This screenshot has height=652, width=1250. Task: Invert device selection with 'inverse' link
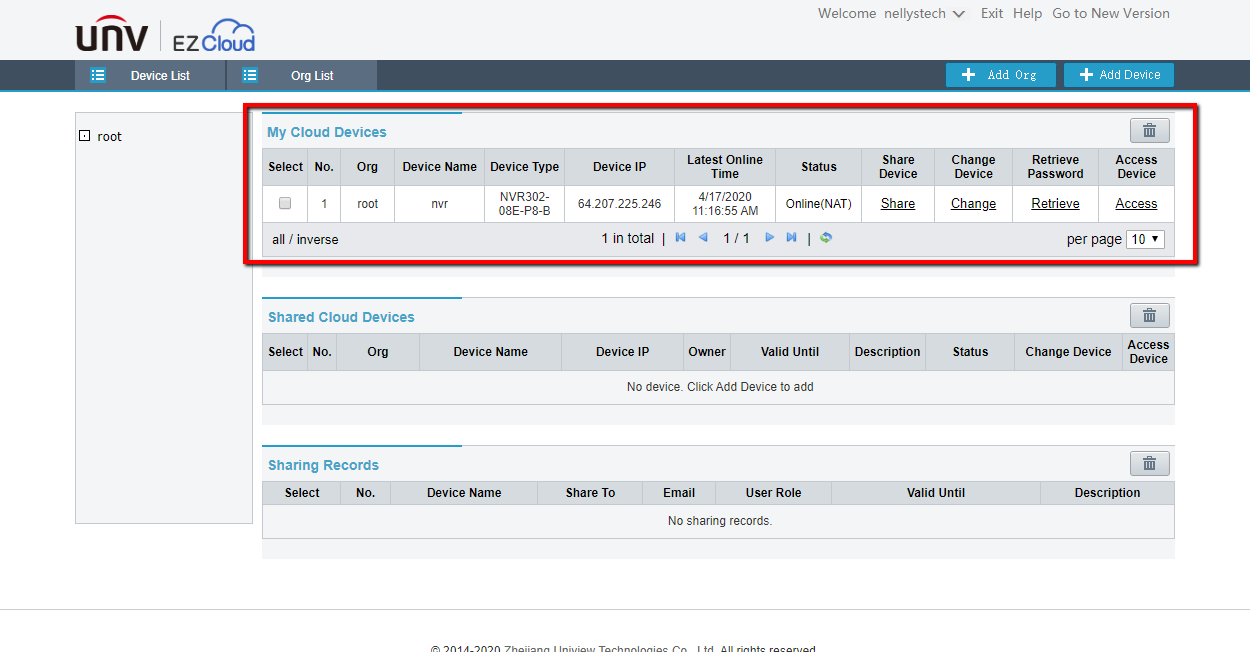coord(317,240)
